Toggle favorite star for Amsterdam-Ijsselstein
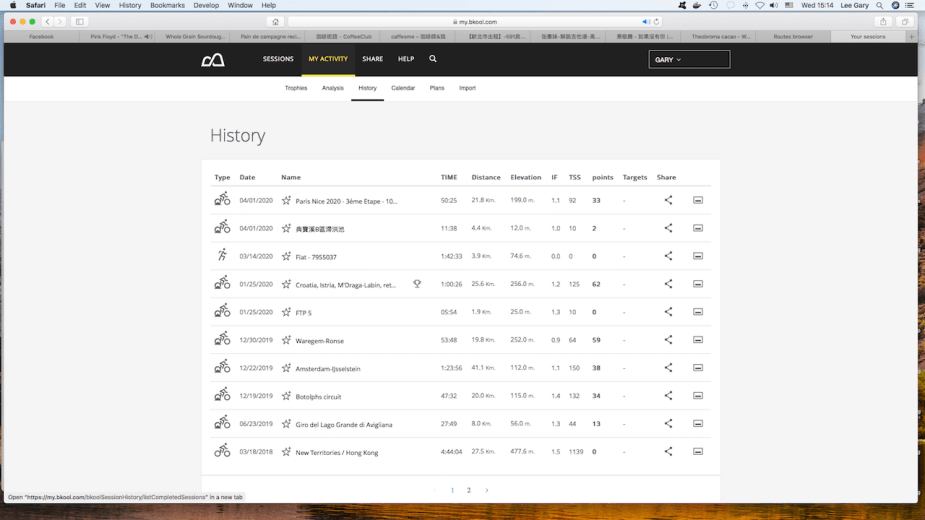This screenshot has width=925, height=520. pyautogui.click(x=286, y=368)
